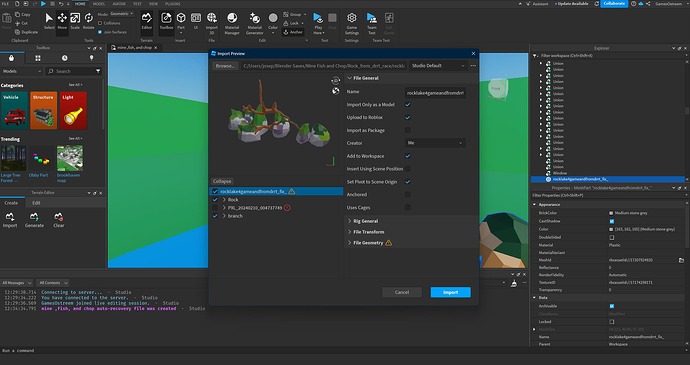Choose the Rotate tool
Image resolution: width=690 pixels, height=365 pixels.
click(x=88, y=21)
